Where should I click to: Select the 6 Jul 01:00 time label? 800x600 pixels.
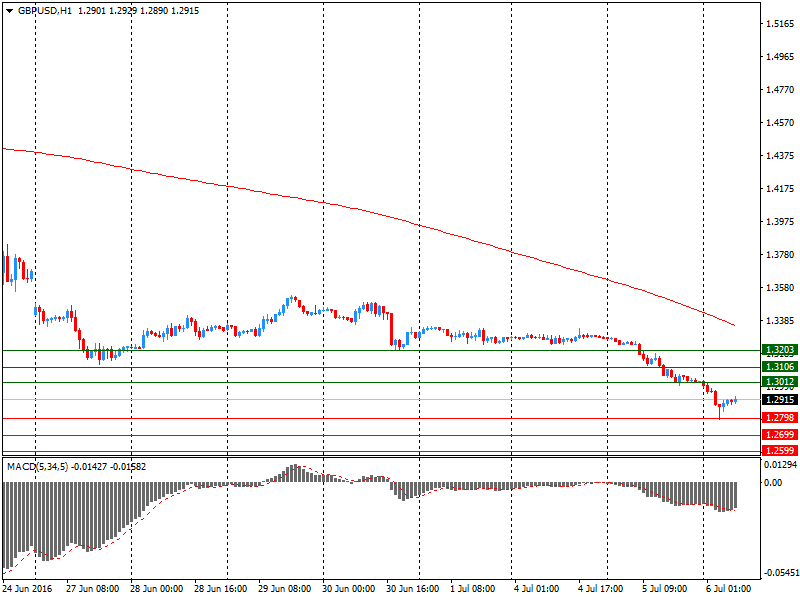click(728, 589)
